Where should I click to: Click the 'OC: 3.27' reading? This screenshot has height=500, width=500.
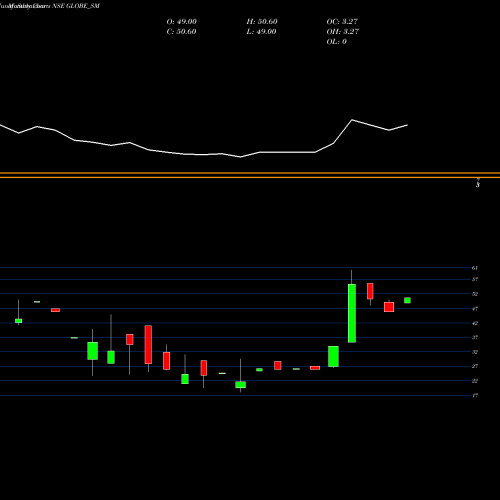(x=342, y=22)
